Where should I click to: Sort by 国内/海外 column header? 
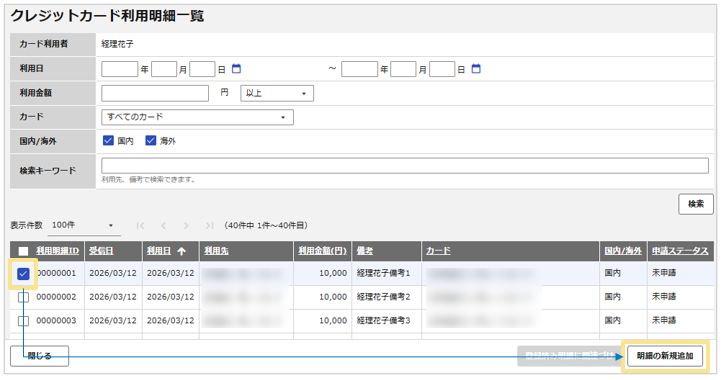tap(623, 251)
